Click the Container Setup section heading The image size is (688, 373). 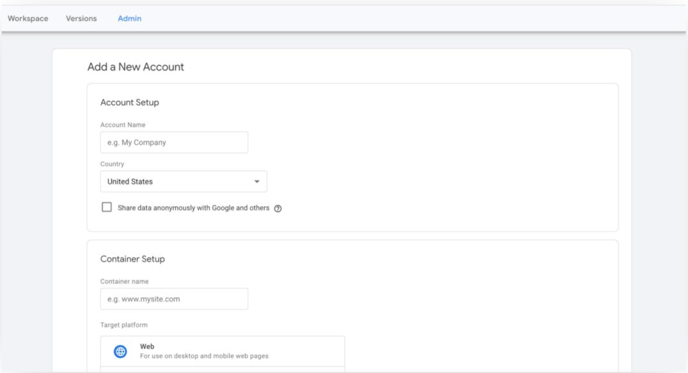pos(133,259)
